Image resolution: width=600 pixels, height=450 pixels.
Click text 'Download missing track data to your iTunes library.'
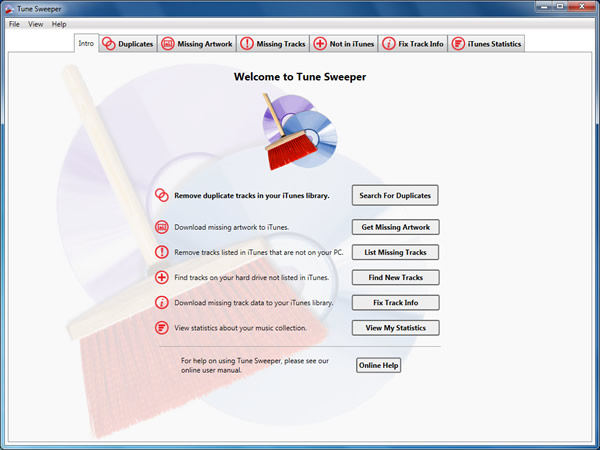coord(254,303)
